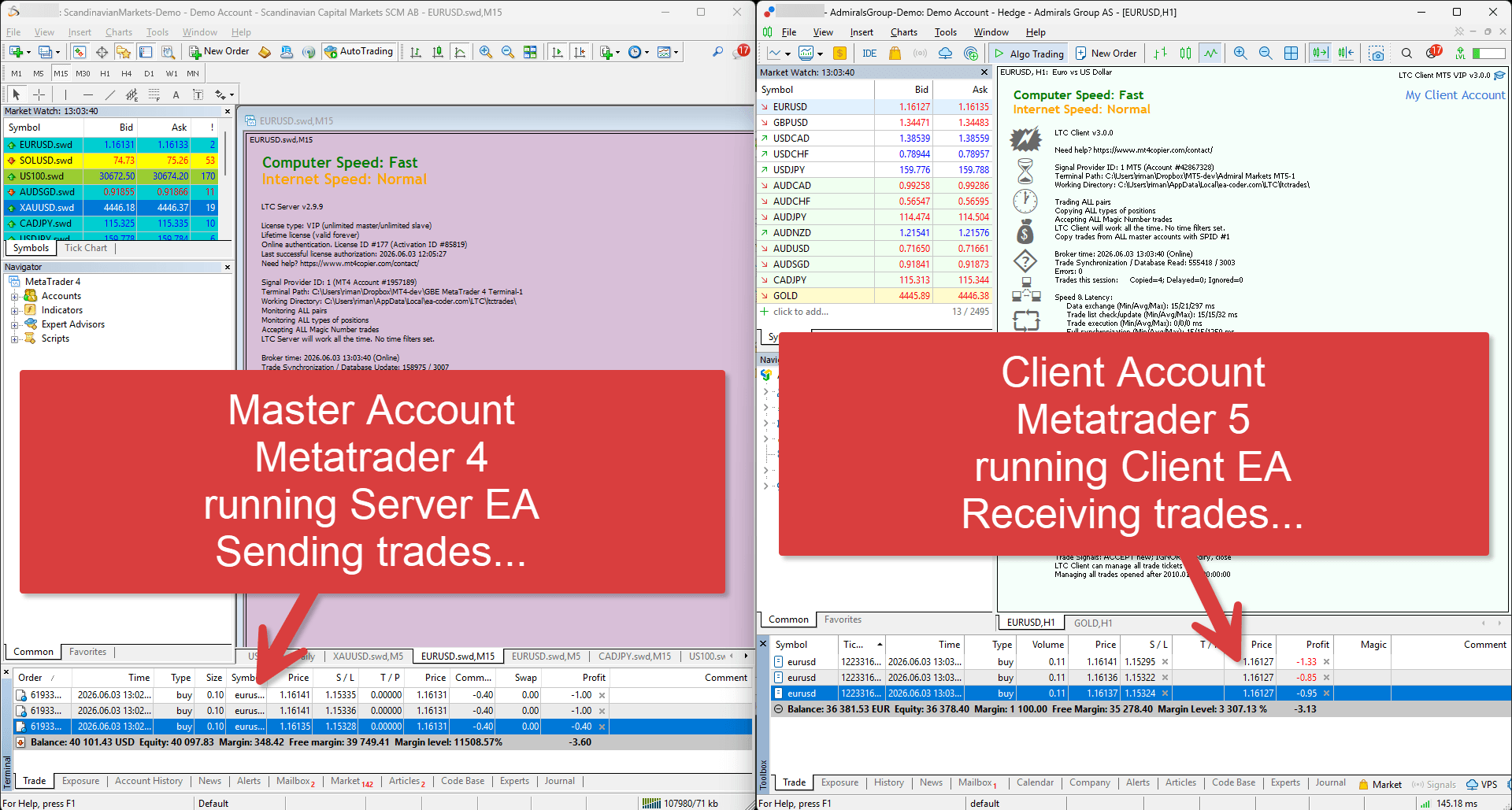The image size is (1512, 810).
Task: Select MT4 arrow cursor tool
Action: click(17, 94)
